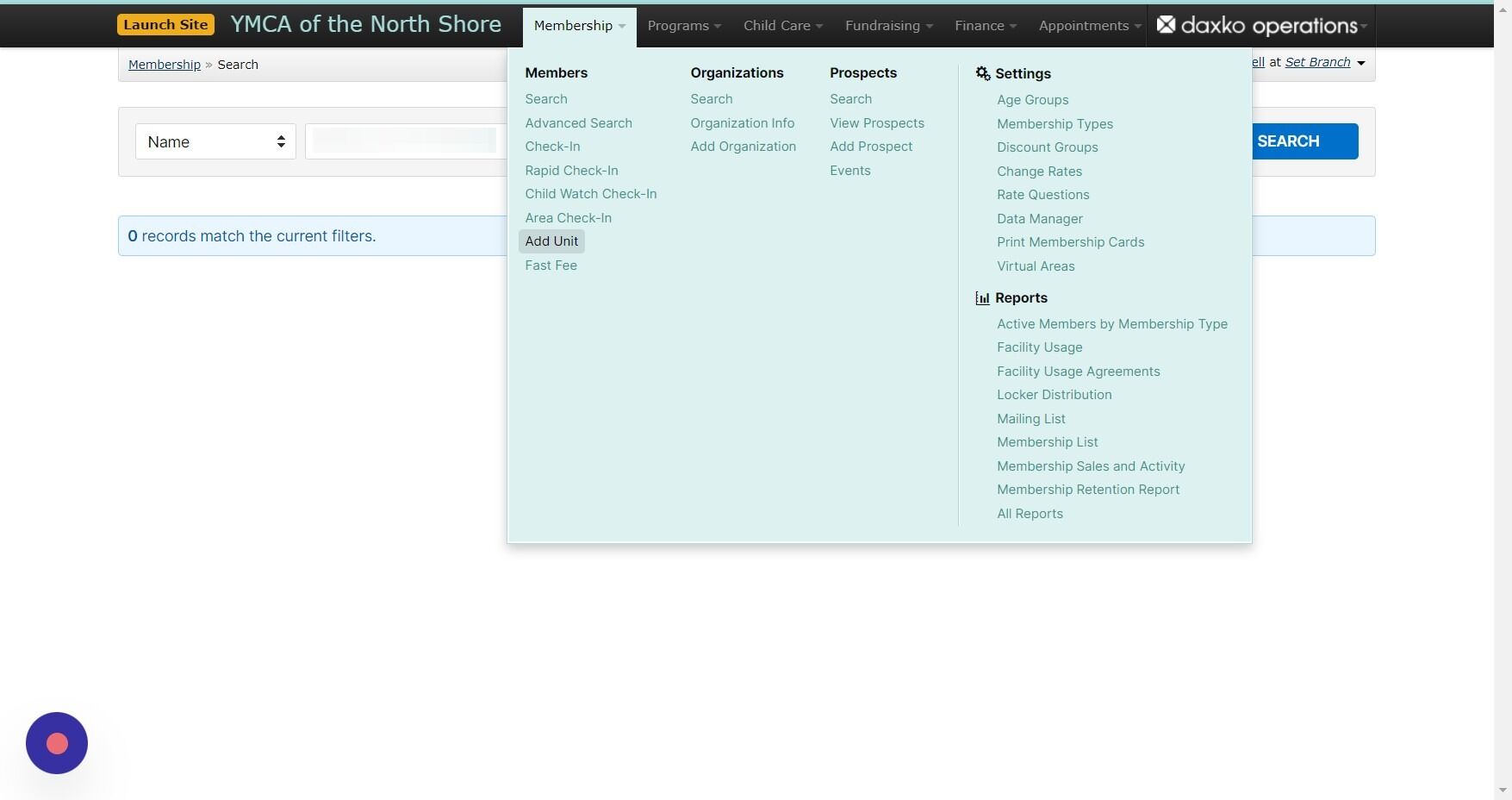Open the Name search criteria selector

[215, 141]
